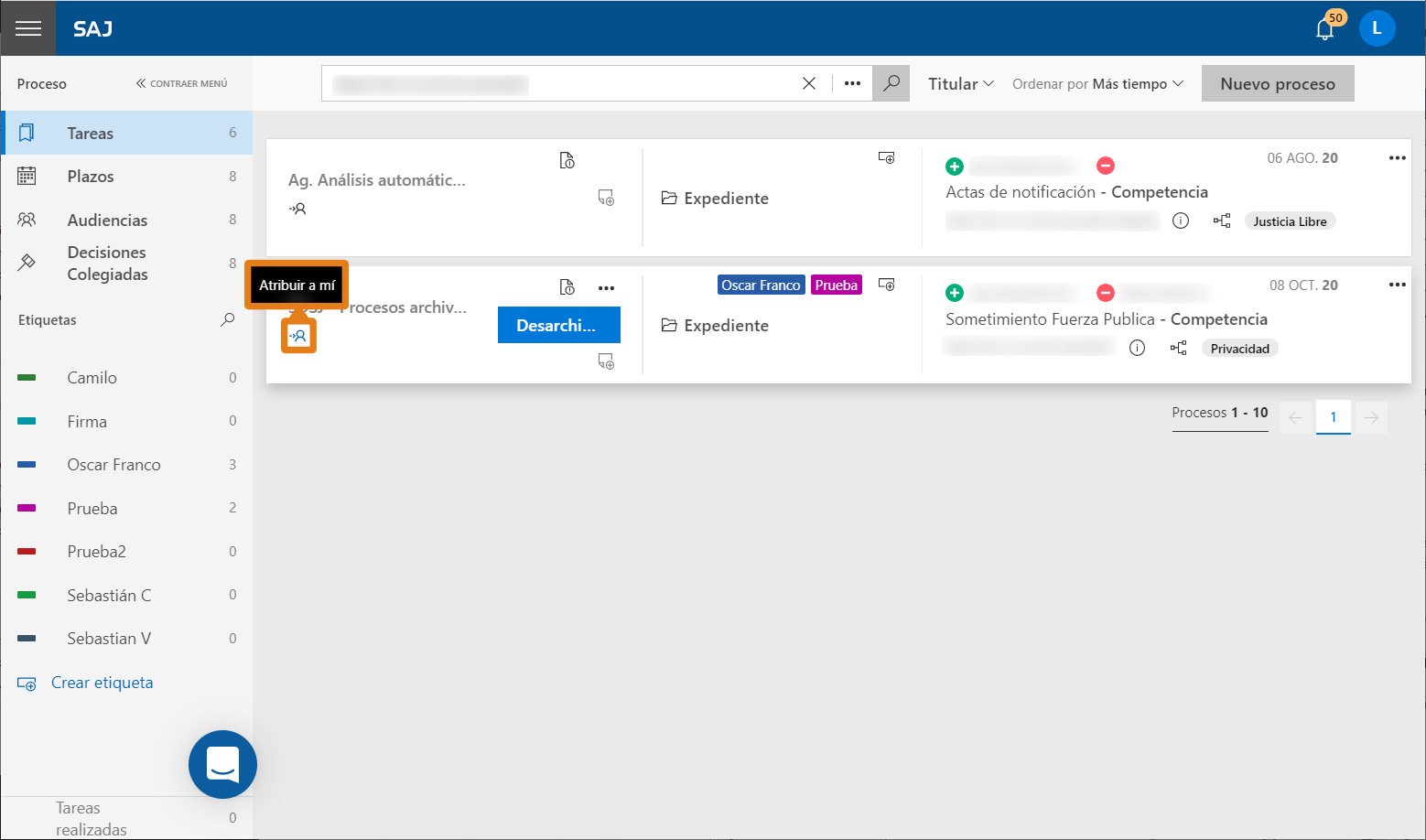The image size is (1426, 840).
Task: Click green plus icon in Sometimiento Fuerza Publica row
Action: [x=955, y=293]
